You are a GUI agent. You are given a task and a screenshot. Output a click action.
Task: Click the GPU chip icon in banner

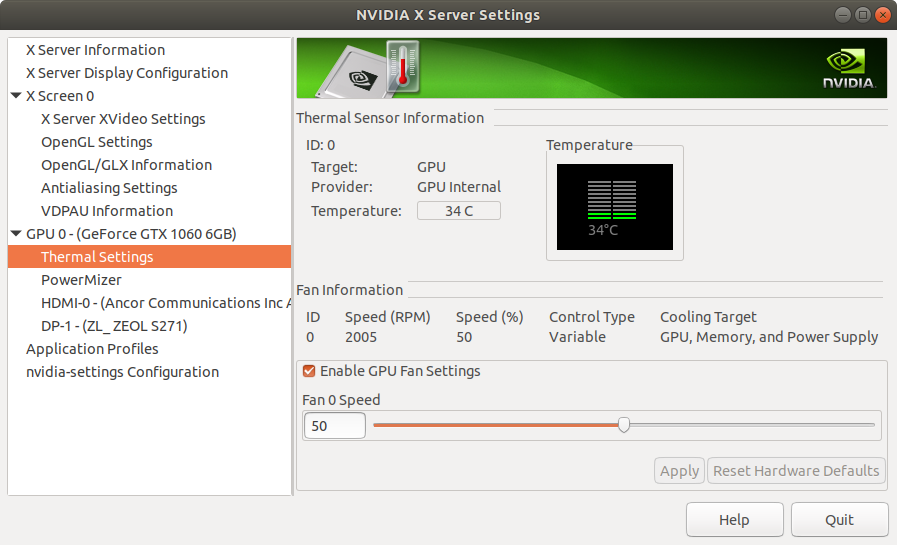point(355,74)
